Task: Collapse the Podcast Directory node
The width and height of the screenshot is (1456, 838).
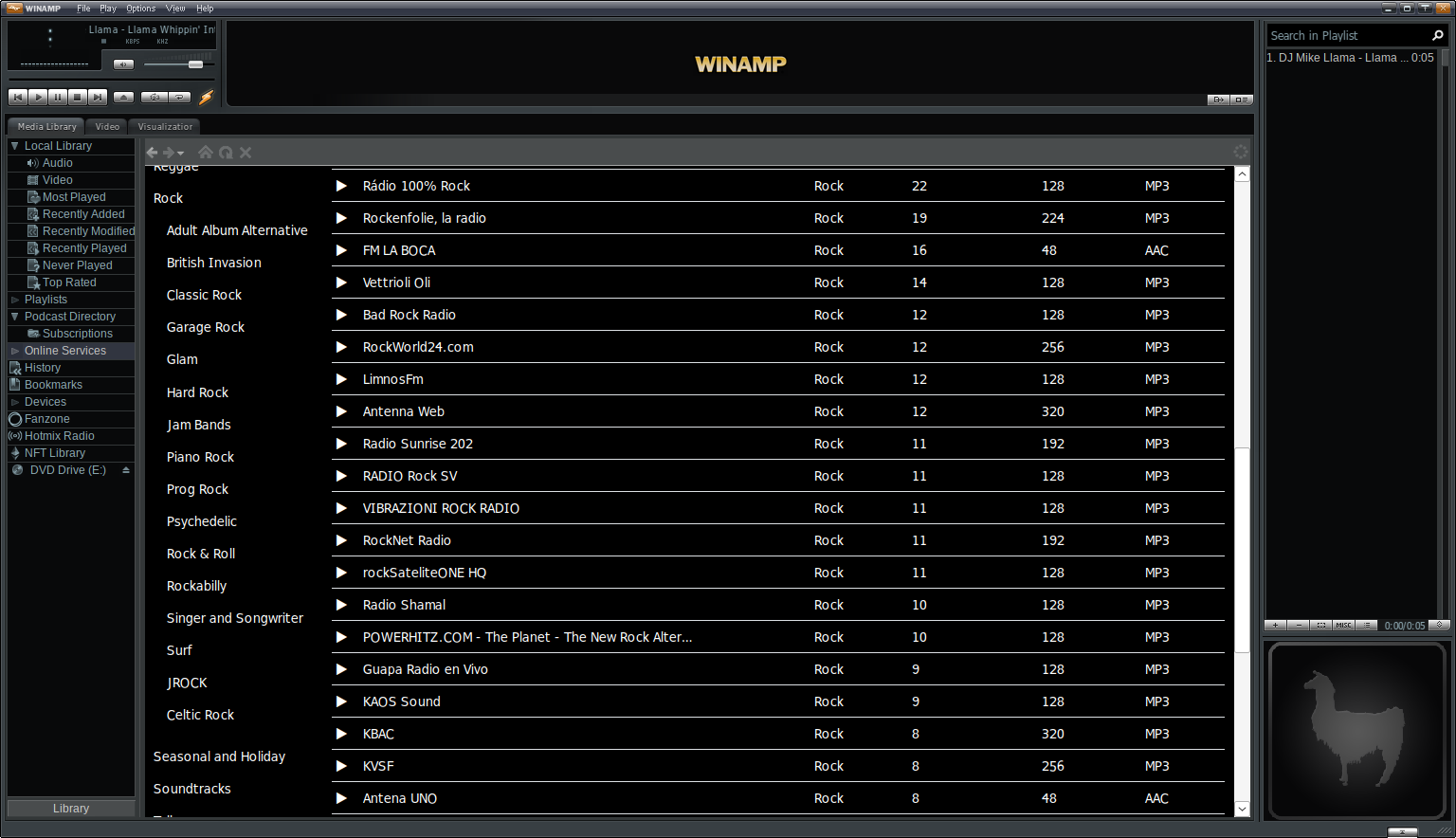Action: point(14,317)
